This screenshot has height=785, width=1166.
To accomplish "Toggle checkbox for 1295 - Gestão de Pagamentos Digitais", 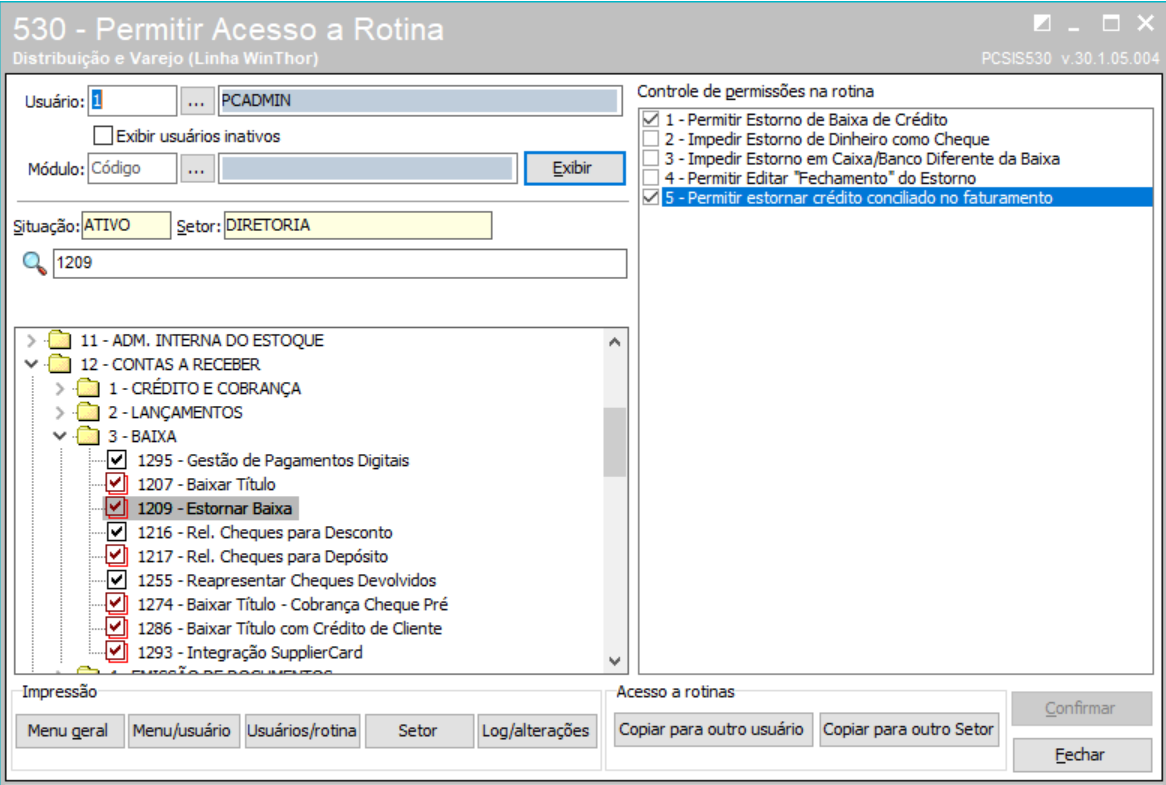I will pyautogui.click(x=117, y=459).
